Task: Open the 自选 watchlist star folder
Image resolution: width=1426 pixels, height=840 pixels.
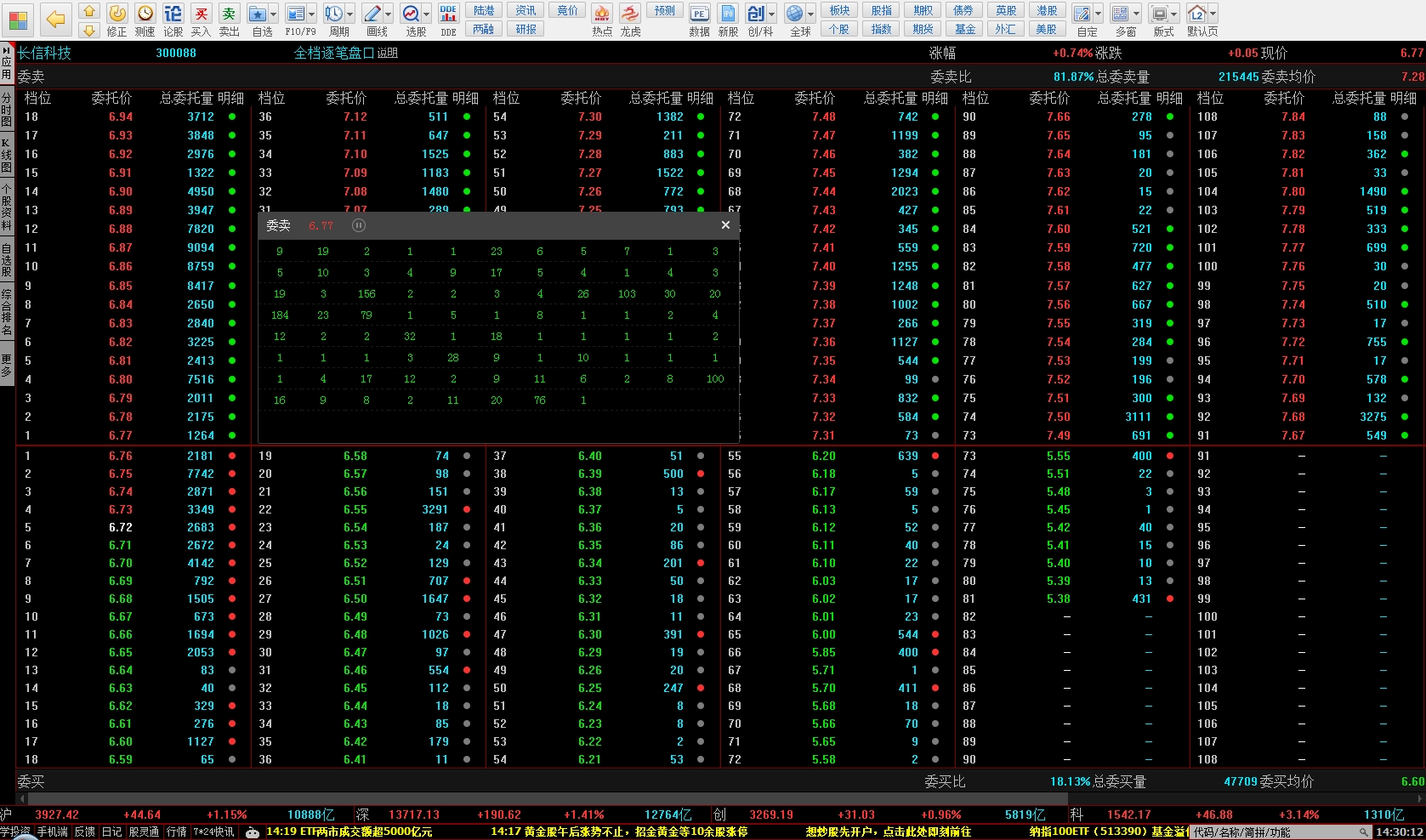Action: pos(258,14)
